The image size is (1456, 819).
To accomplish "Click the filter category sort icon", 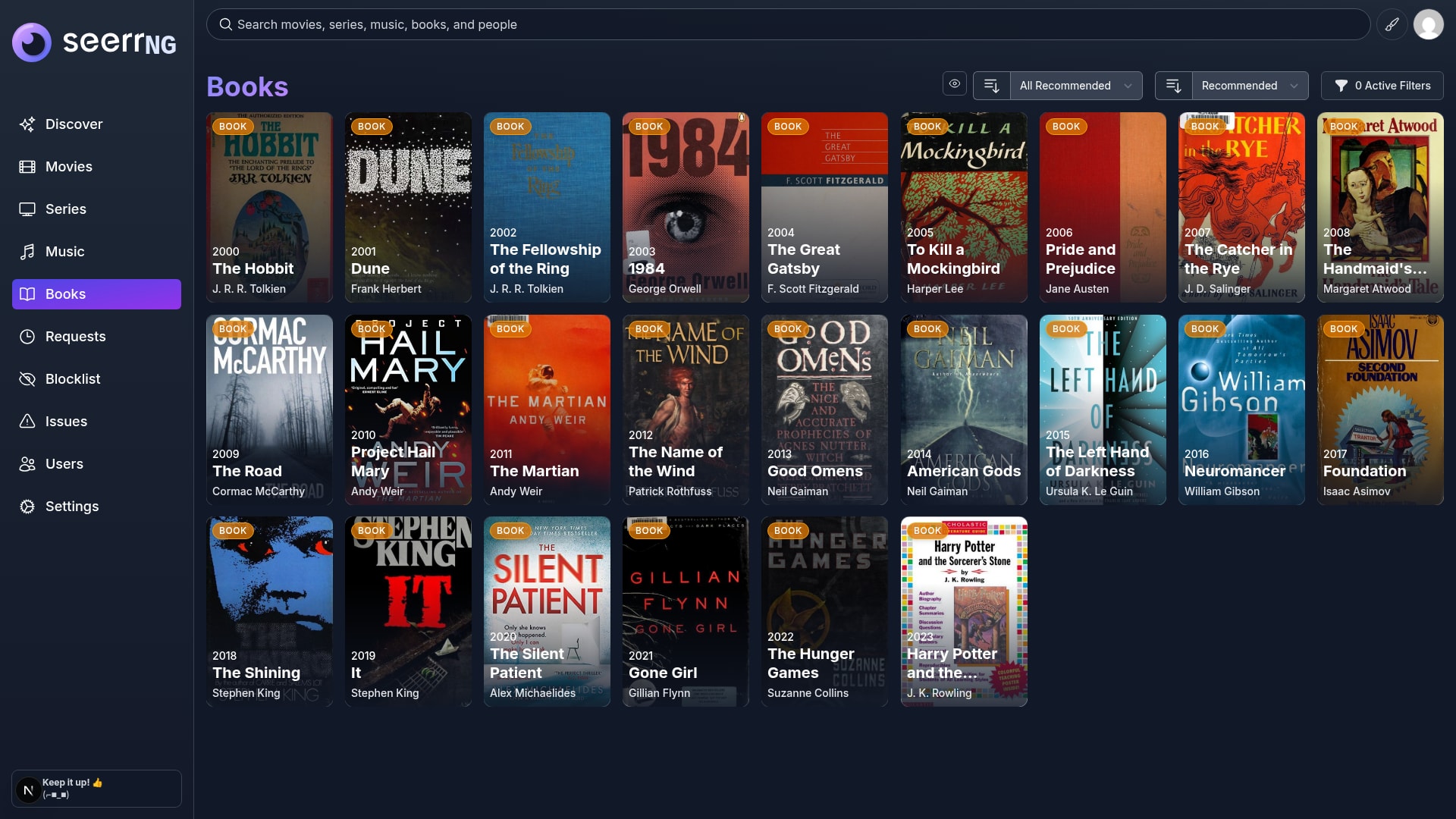I will click(x=991, y=86).
